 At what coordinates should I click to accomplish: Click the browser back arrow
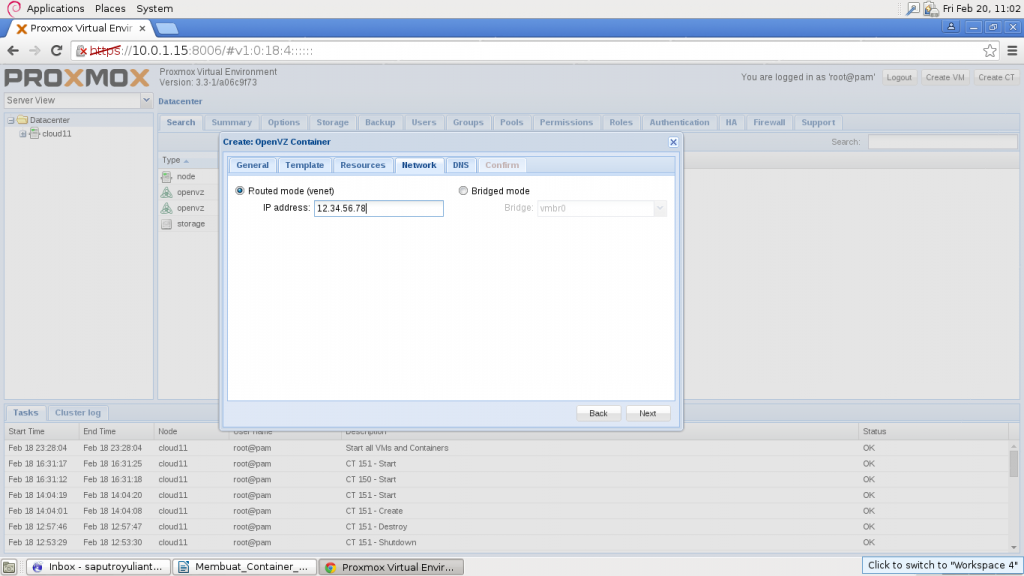13,50
